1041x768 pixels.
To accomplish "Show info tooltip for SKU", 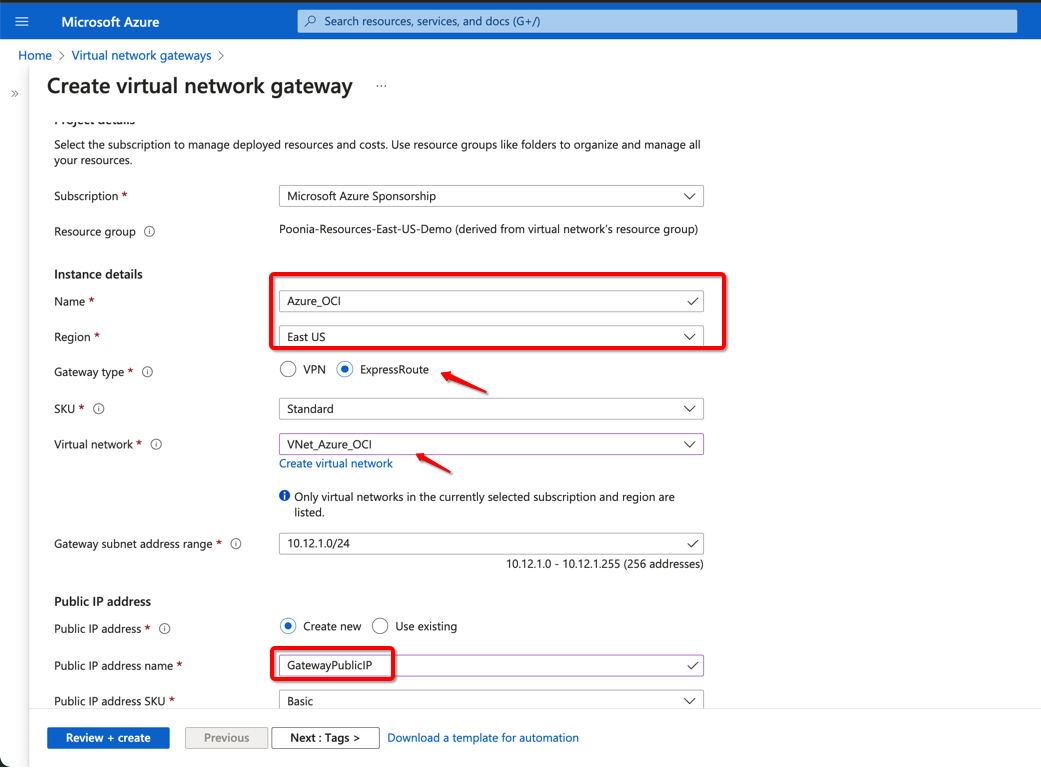I will coord(98,409).
